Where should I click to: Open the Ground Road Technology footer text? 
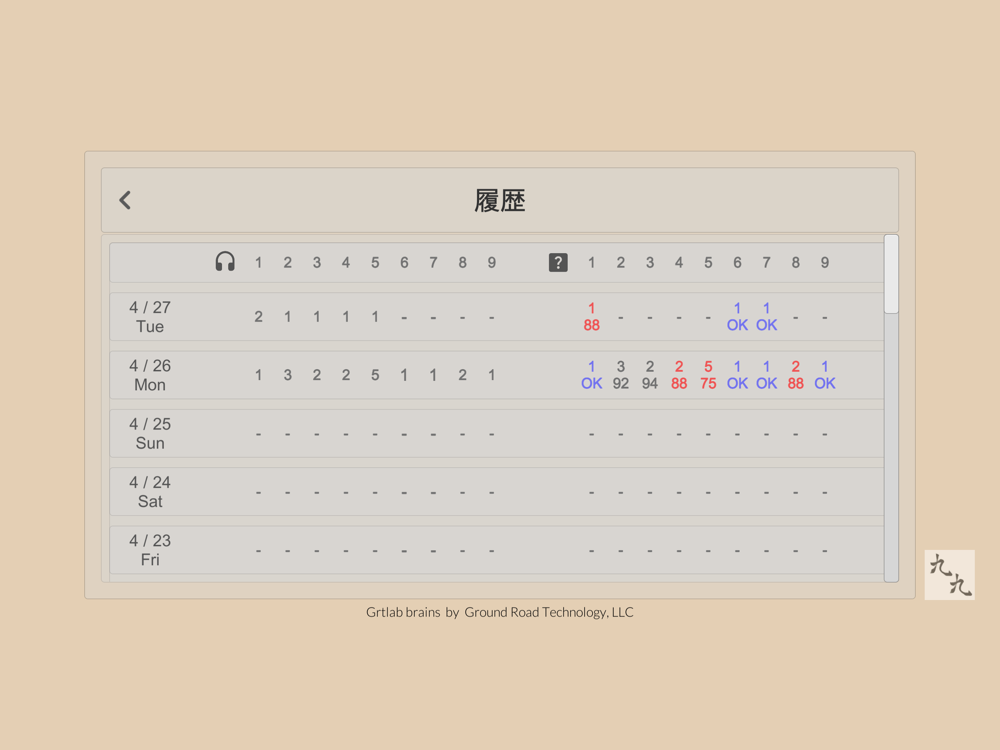point(500,612)
